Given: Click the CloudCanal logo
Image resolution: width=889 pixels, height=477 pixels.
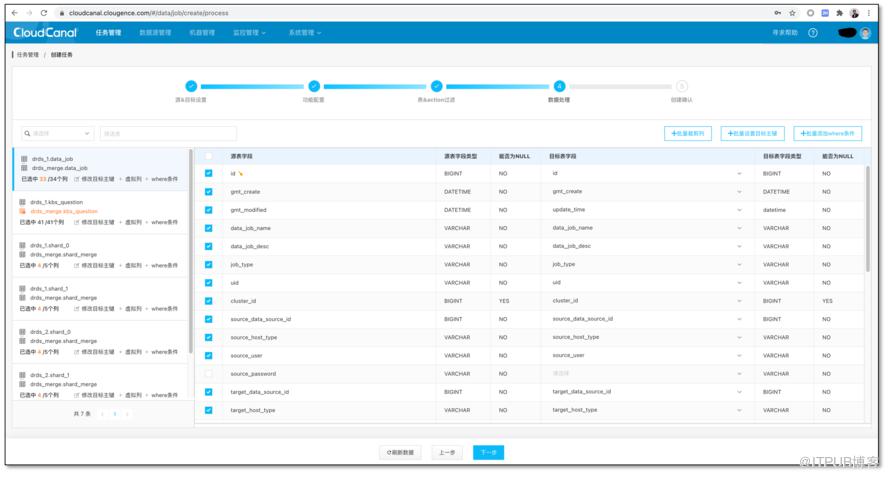Looking at the screenshot, I should 45,33.
